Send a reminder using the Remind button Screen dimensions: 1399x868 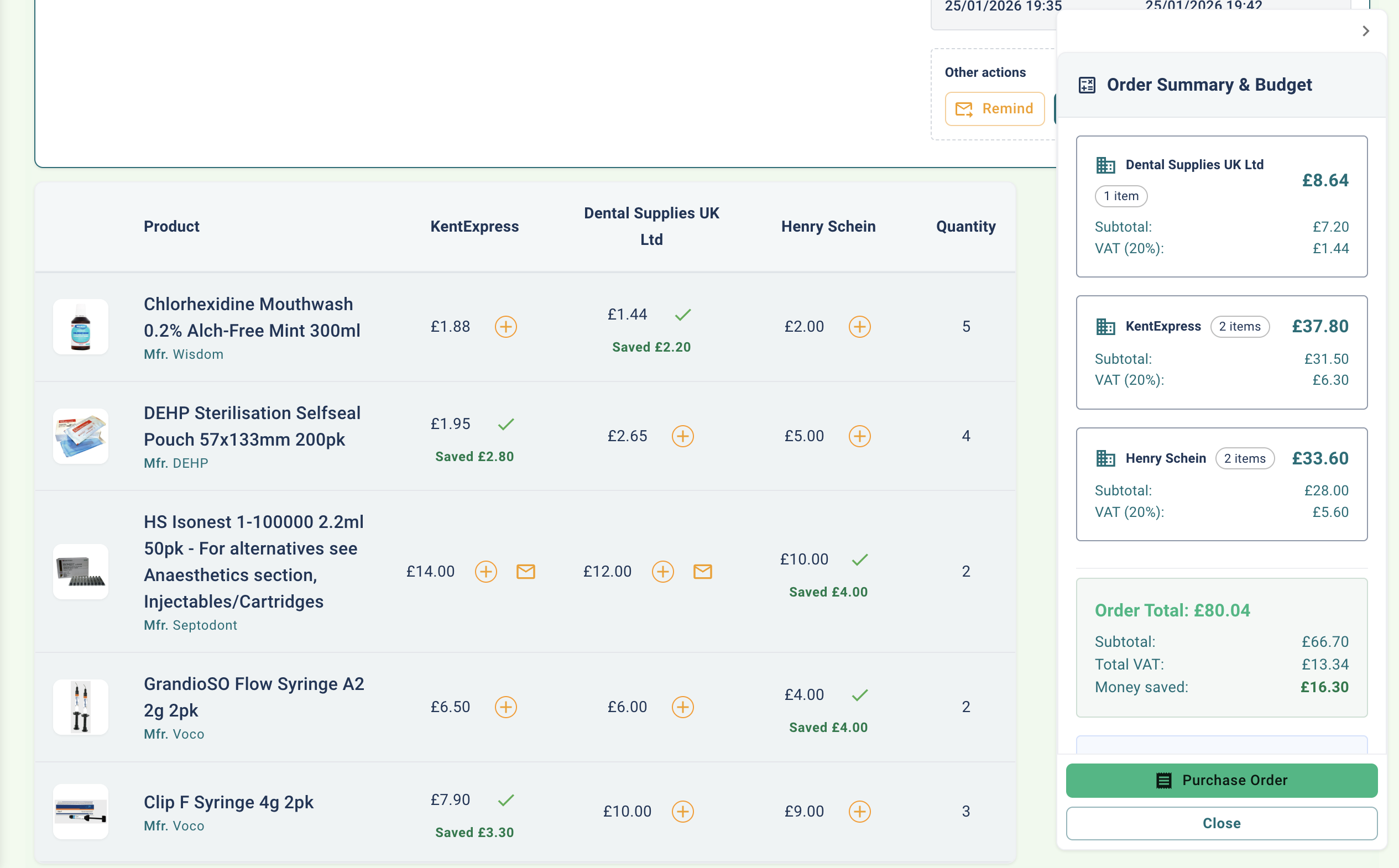click(x=995, y=108)
